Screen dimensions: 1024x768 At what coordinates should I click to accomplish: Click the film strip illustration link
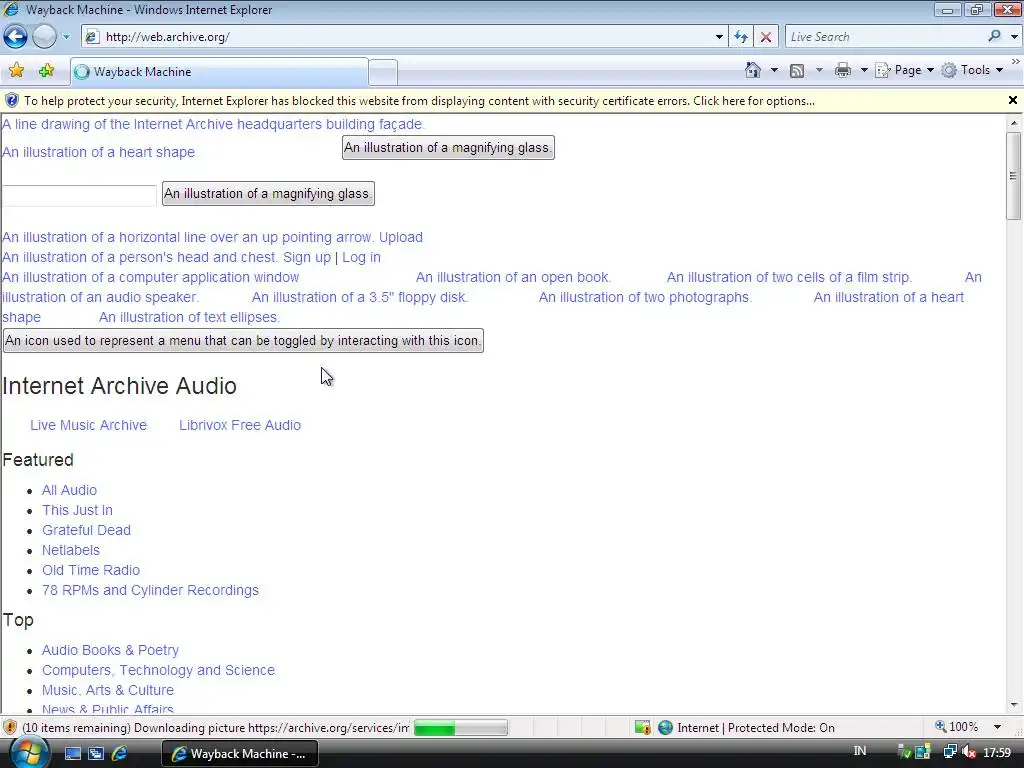789,277
